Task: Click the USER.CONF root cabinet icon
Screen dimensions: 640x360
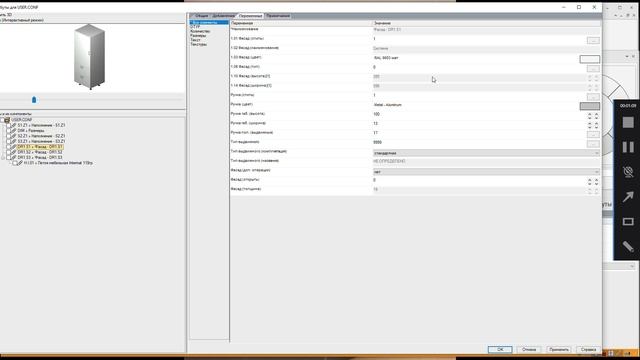Action: 7,120
